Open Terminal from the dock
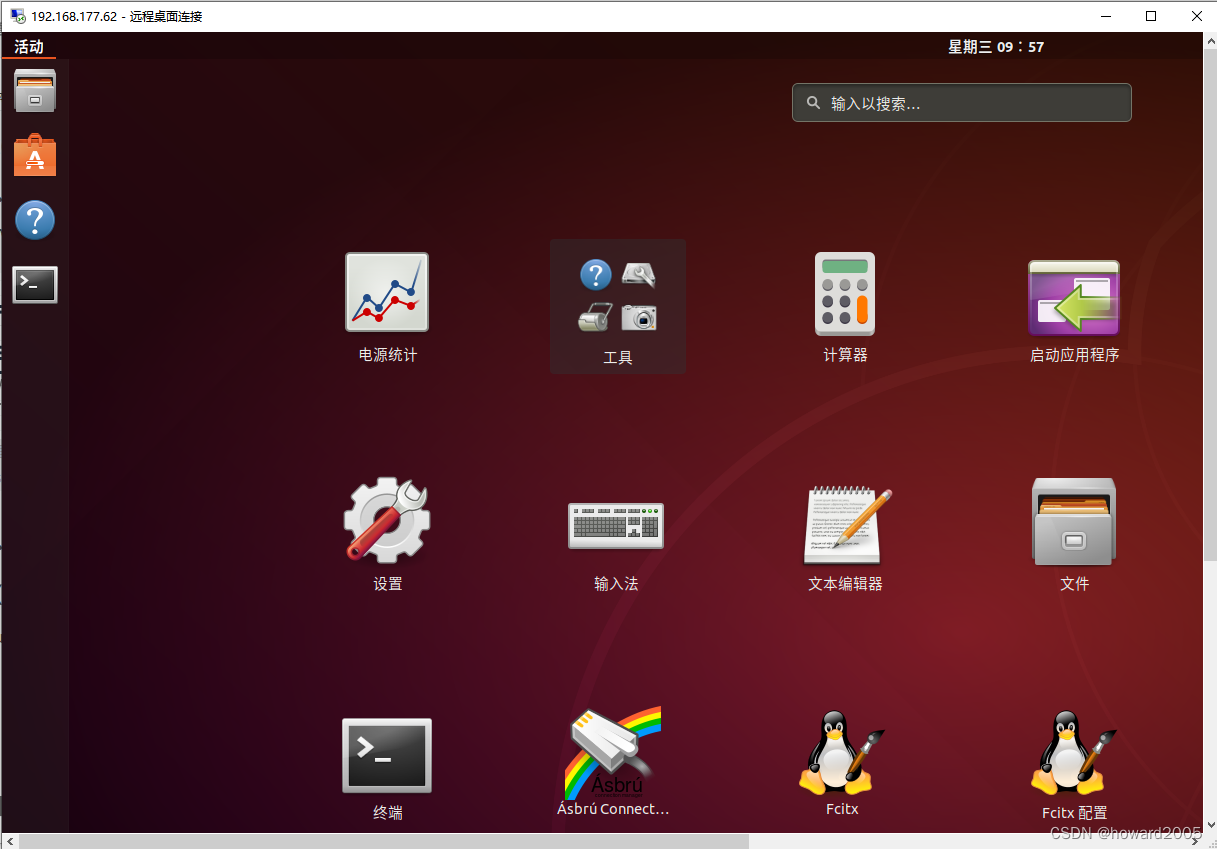Image resolution: width=1217 pixels, height=849 pixels. [35, 285]
